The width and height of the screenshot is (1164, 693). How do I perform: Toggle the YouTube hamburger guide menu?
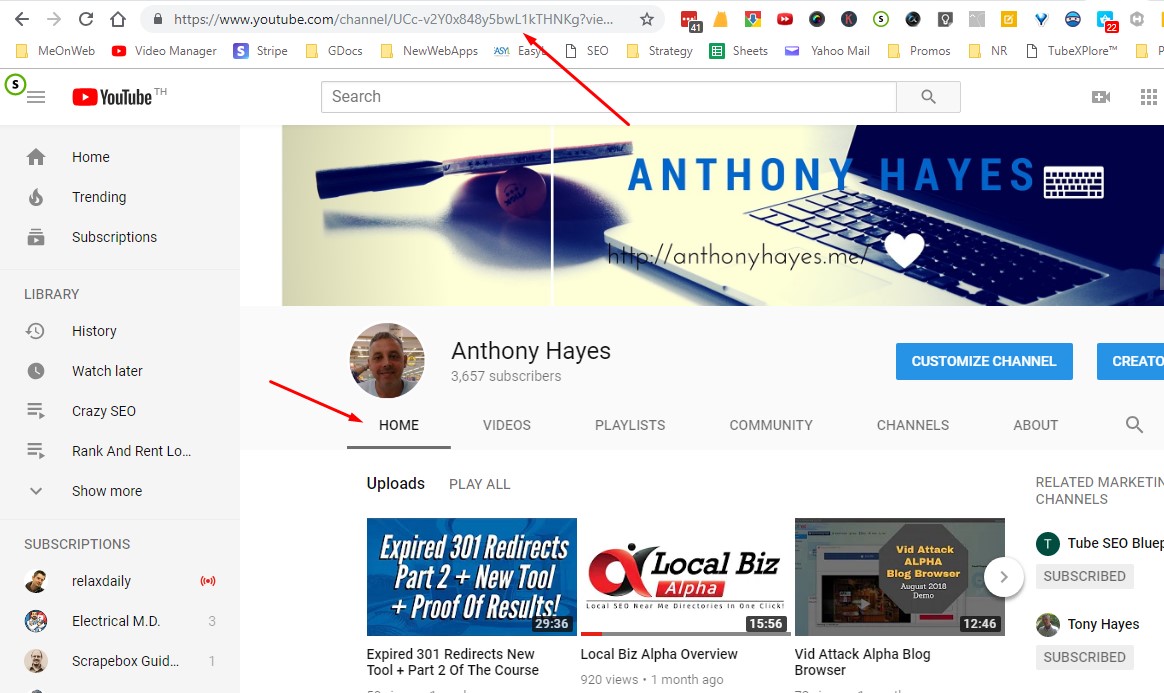(36, 97)
